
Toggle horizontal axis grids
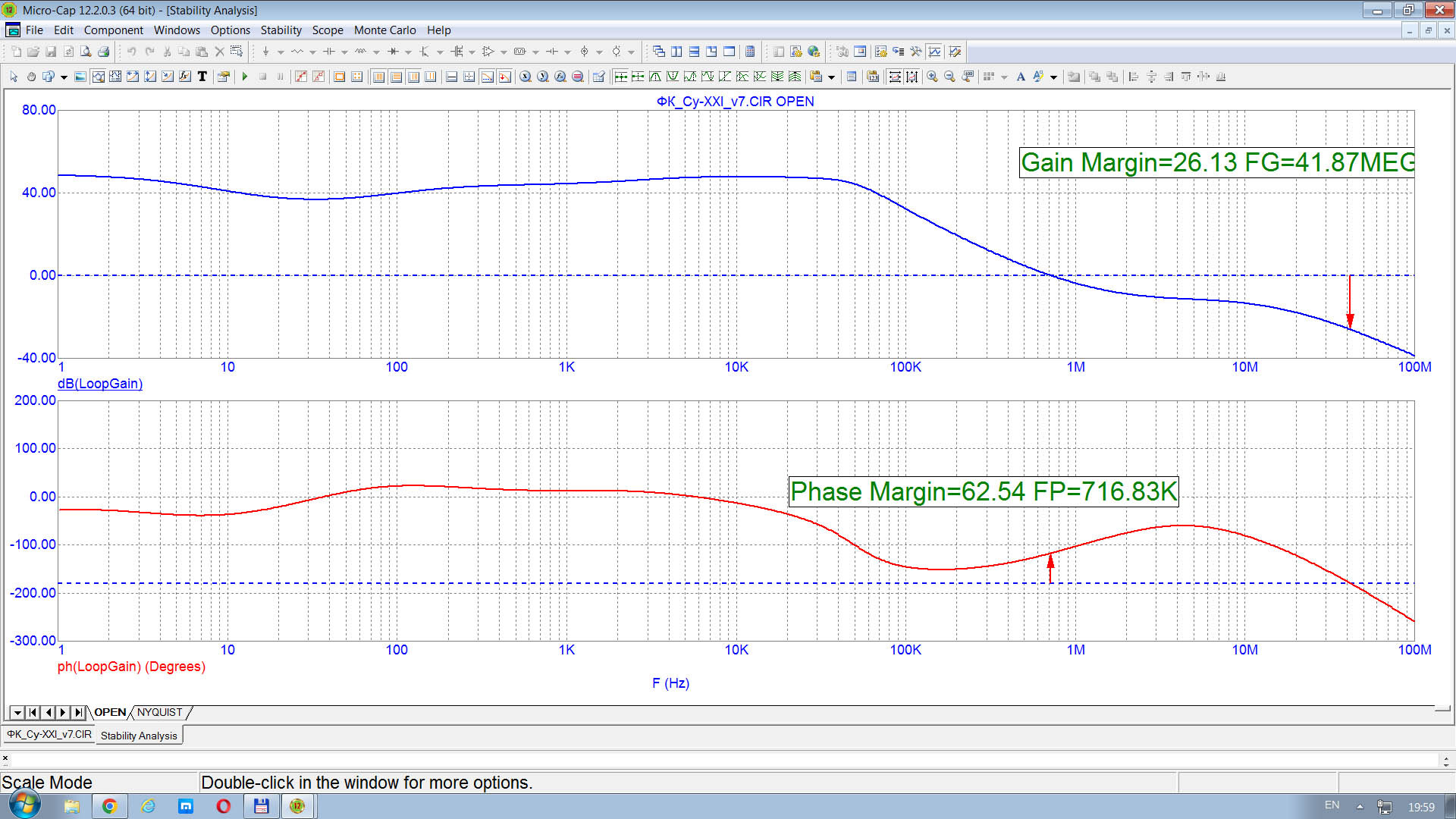click(378, 77)
